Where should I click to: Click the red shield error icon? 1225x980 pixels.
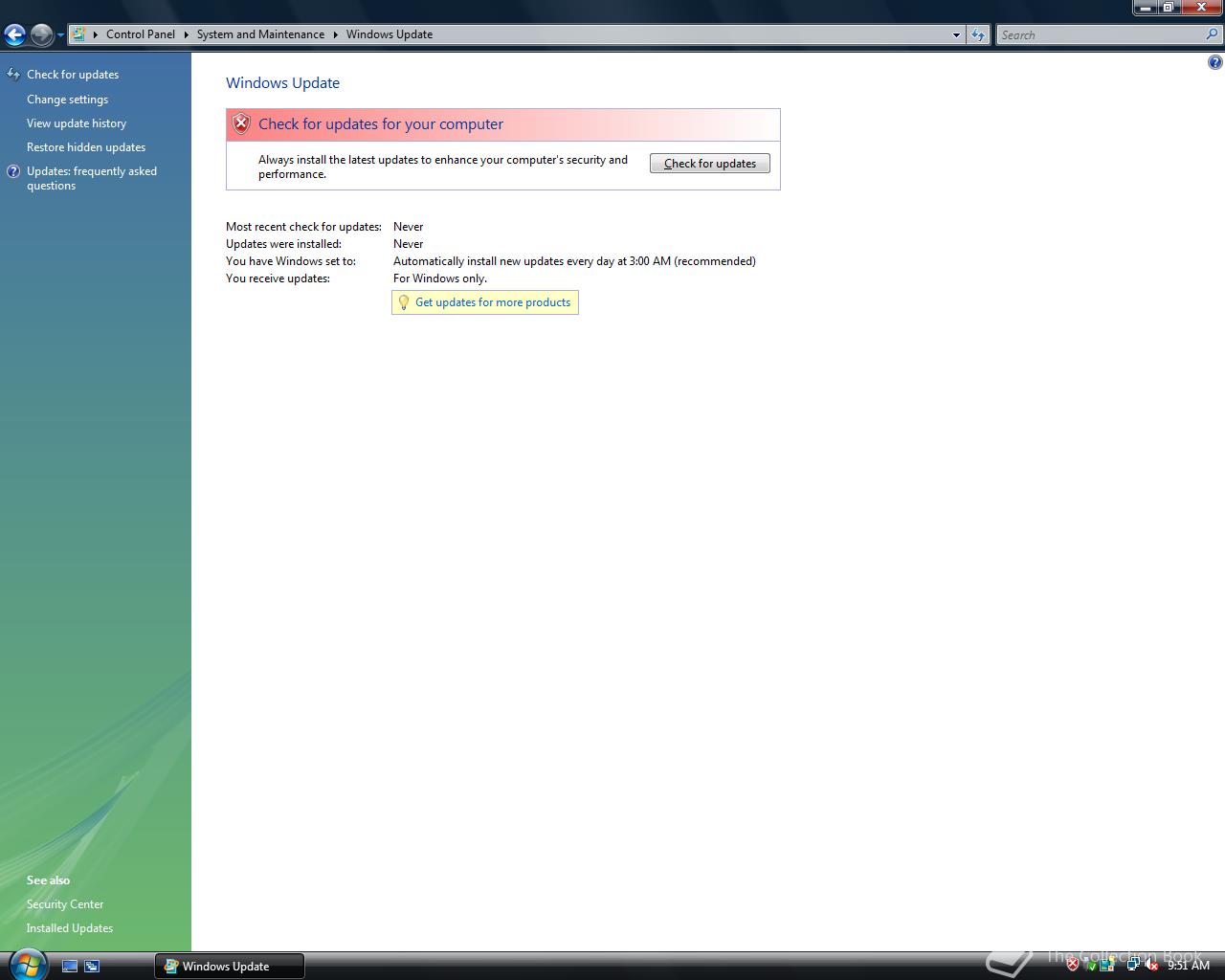click(x=241, y=123)
